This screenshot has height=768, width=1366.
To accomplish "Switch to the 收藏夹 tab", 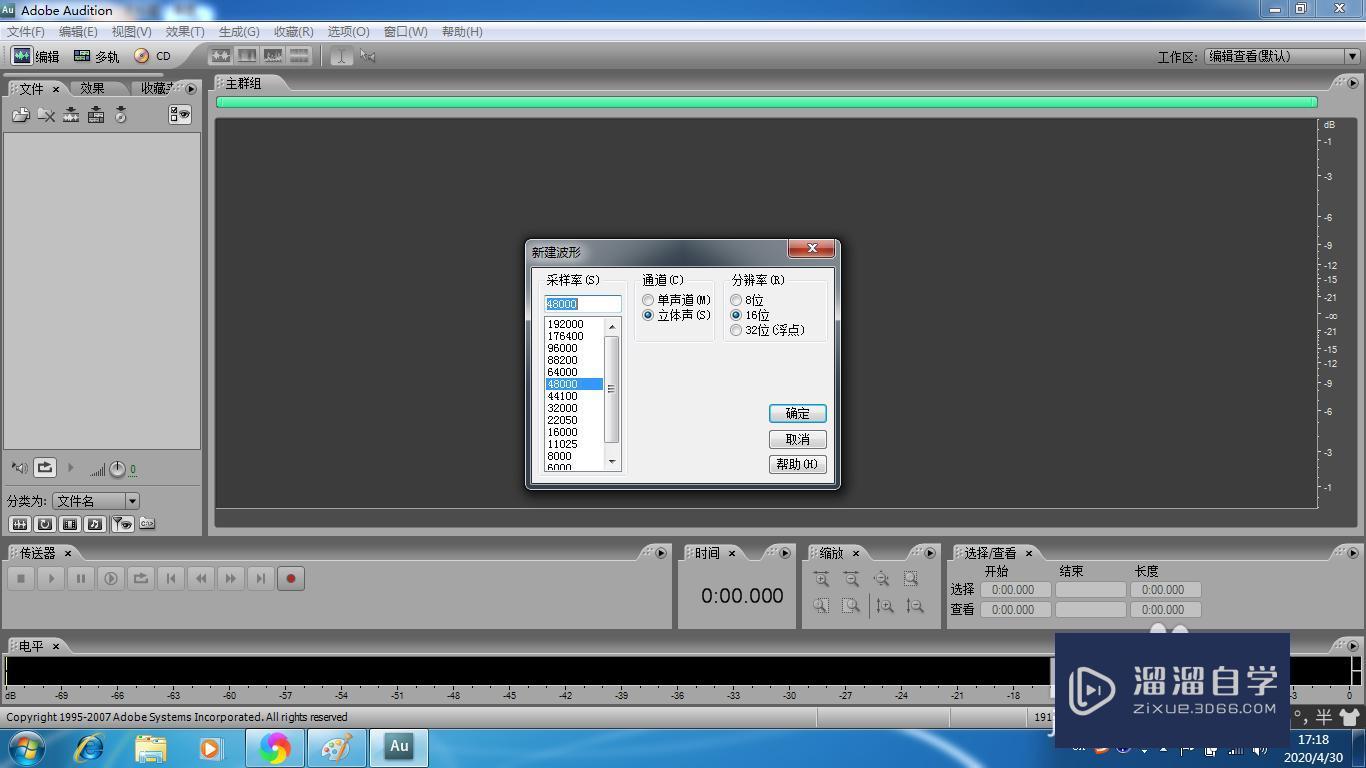I will click(x=156, y=88).
